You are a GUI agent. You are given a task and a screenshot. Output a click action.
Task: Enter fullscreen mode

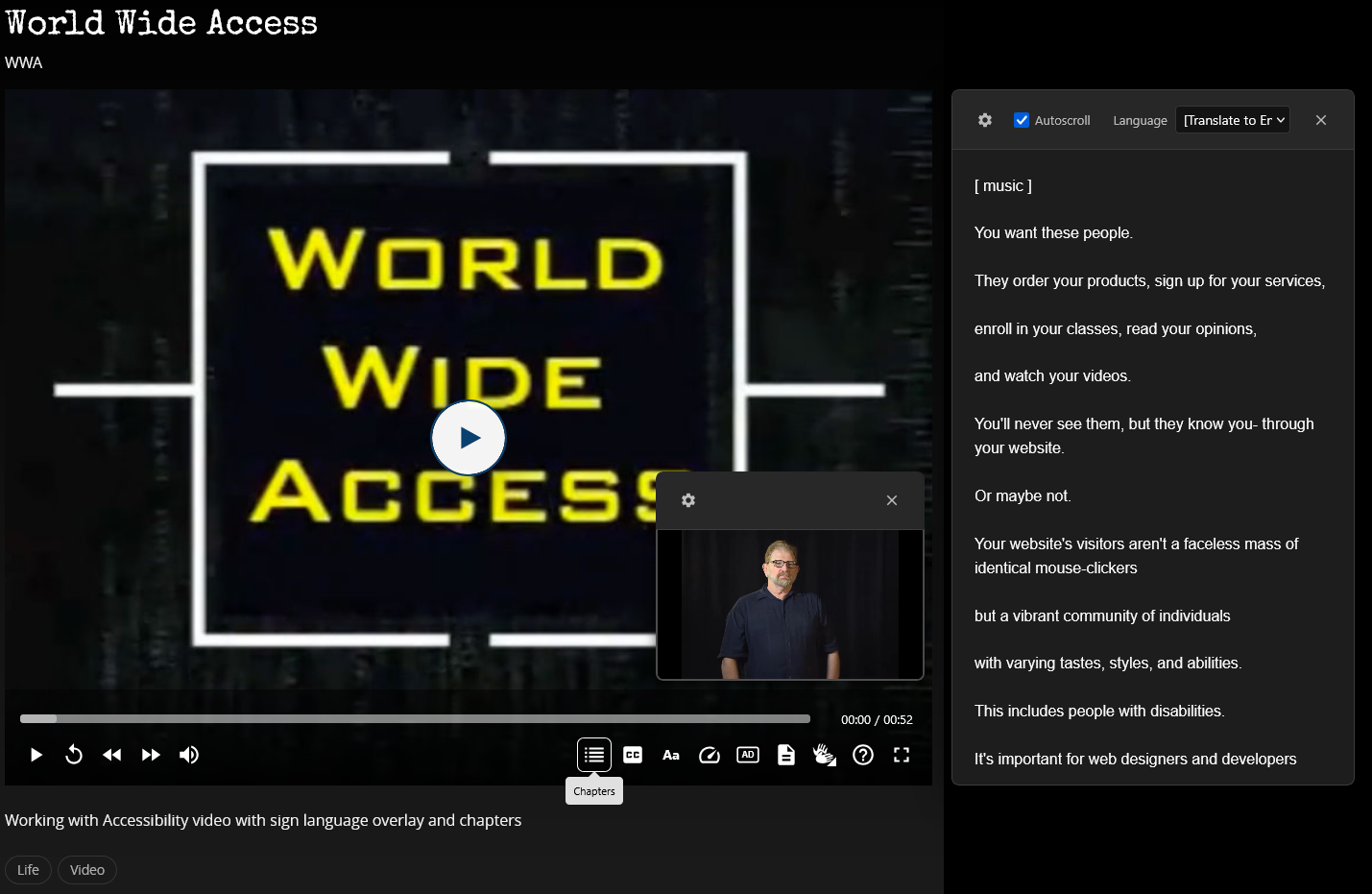tap(902, 755)
